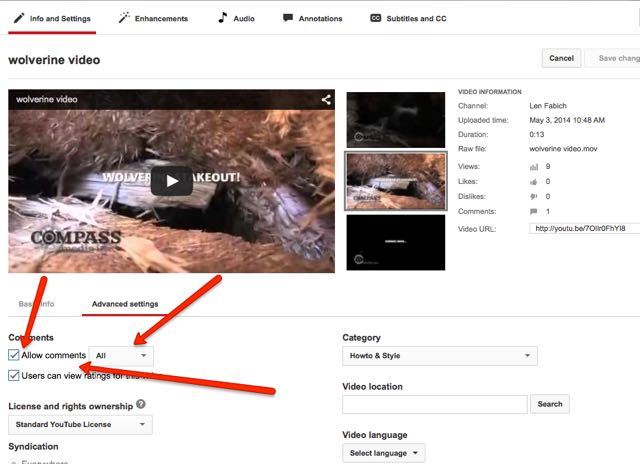Click the wolverine video page heading

point(54,60)
